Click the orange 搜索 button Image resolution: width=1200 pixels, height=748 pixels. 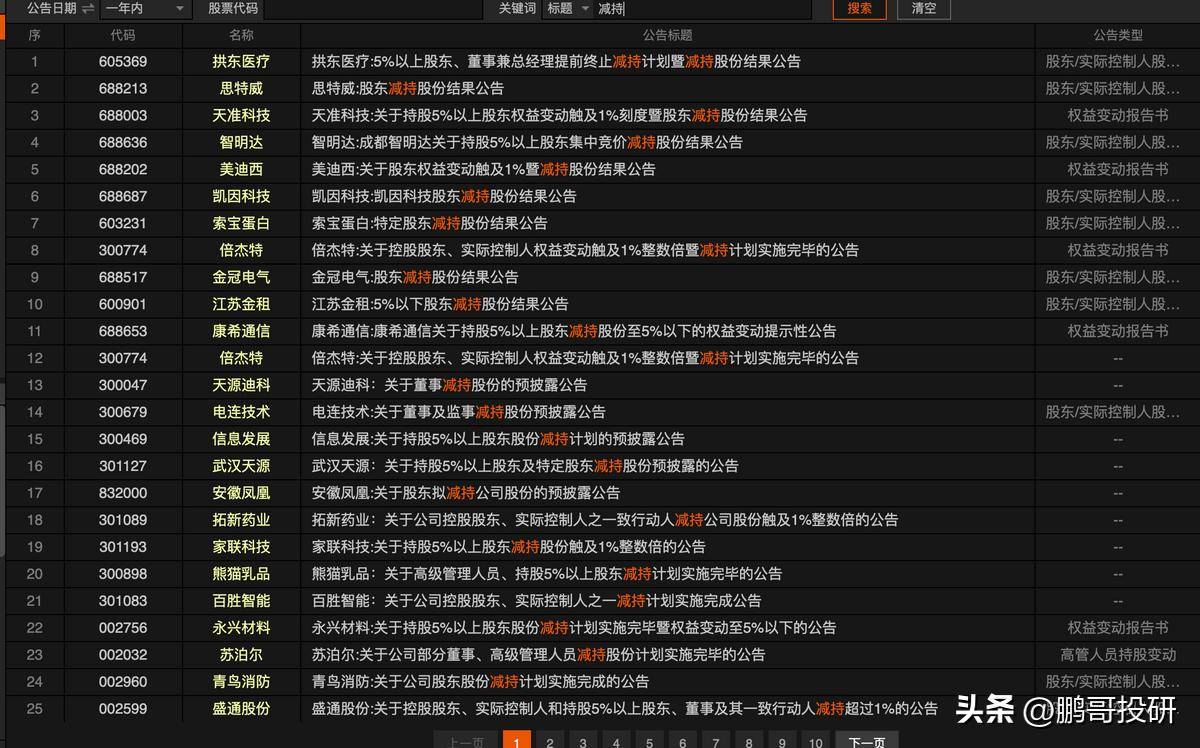[859, 8]
